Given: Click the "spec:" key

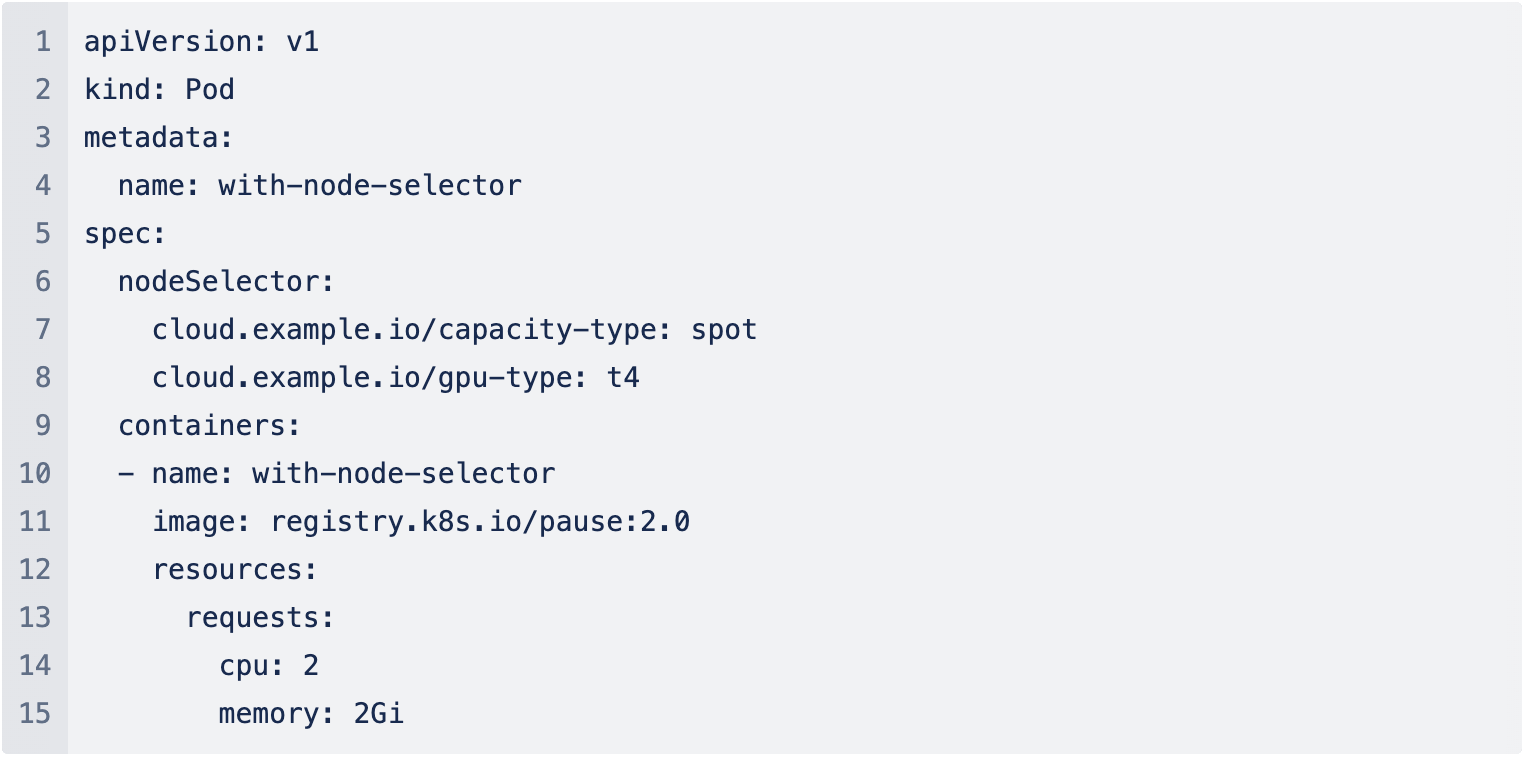Looking at the screenshot, I should pyautogui.click(x=125, y=234).
